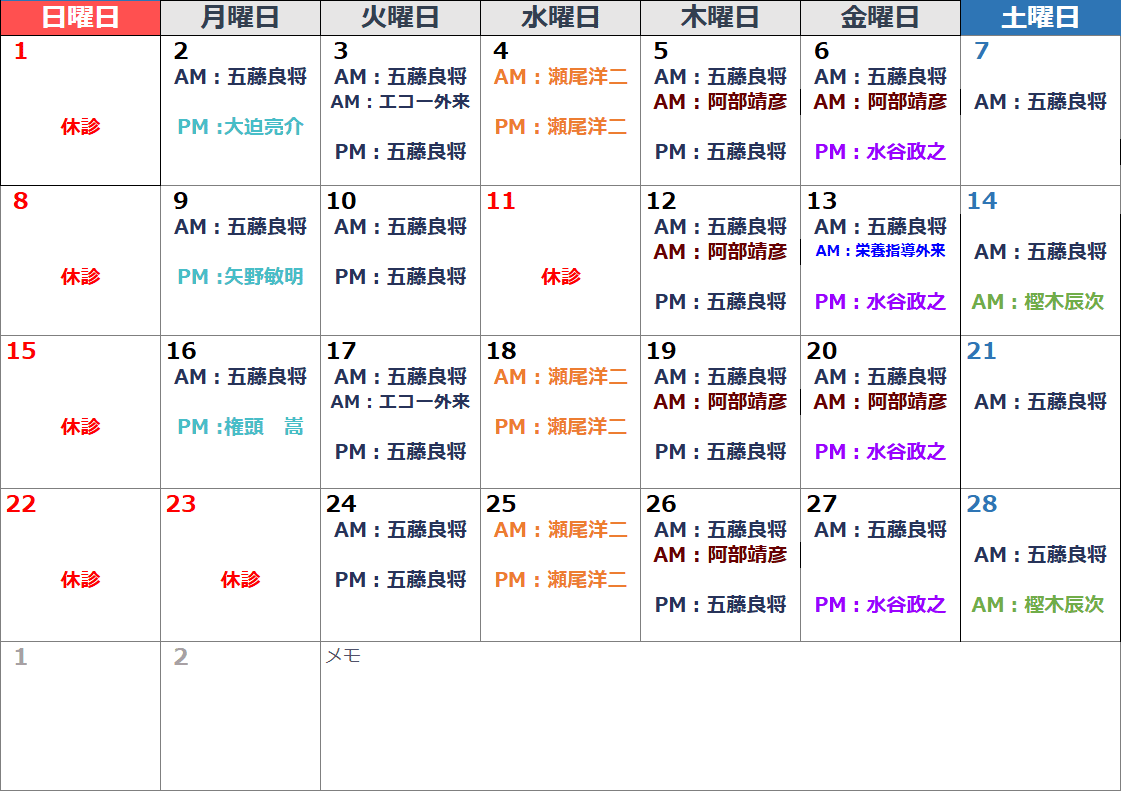Image resolution: width=1121 pixels, height=791 pixels.
Task: Click the 水曜日 header cell
Action: [x=560, y=18]
